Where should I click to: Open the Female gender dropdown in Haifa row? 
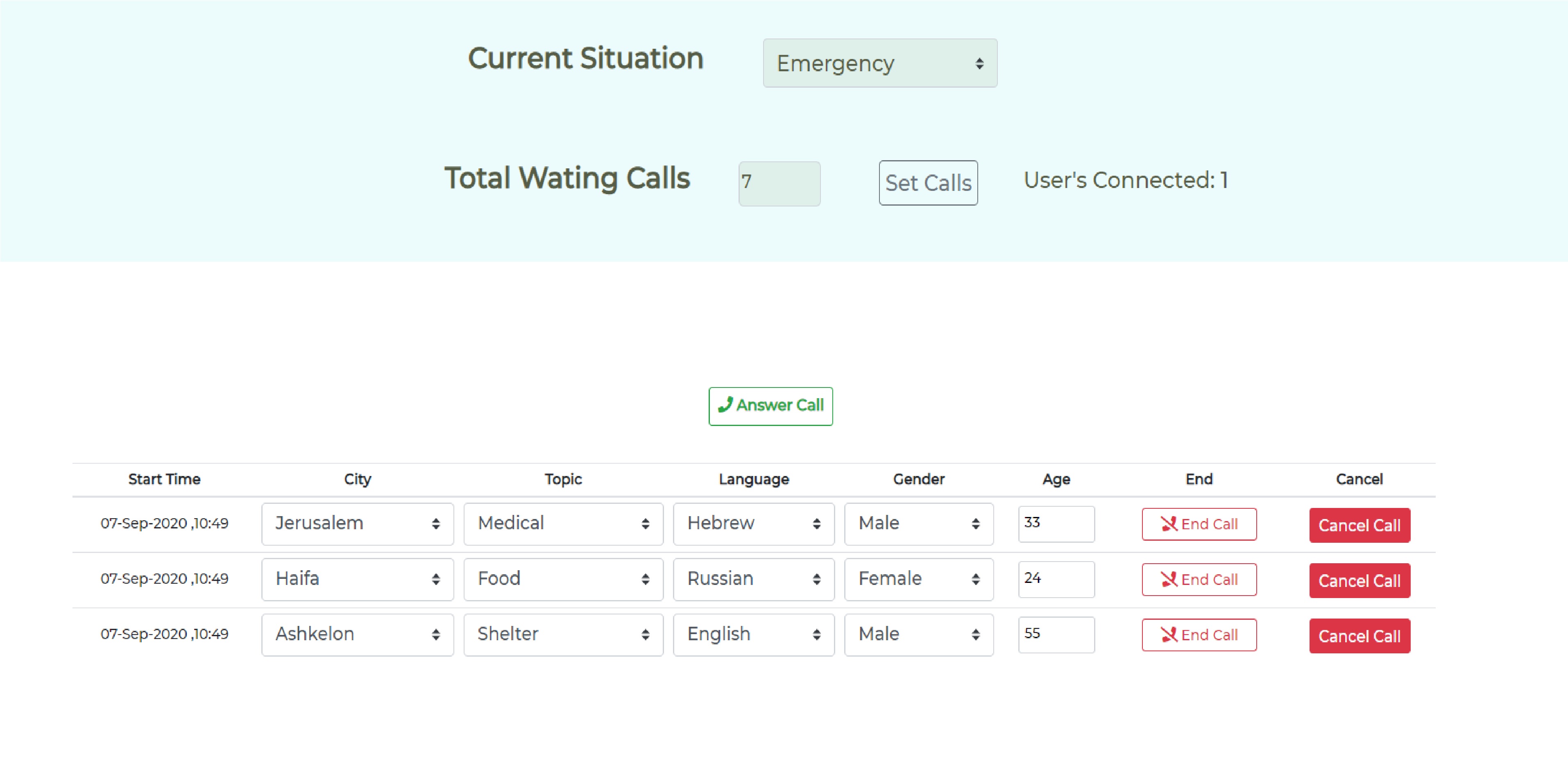(x=918, y=579)
